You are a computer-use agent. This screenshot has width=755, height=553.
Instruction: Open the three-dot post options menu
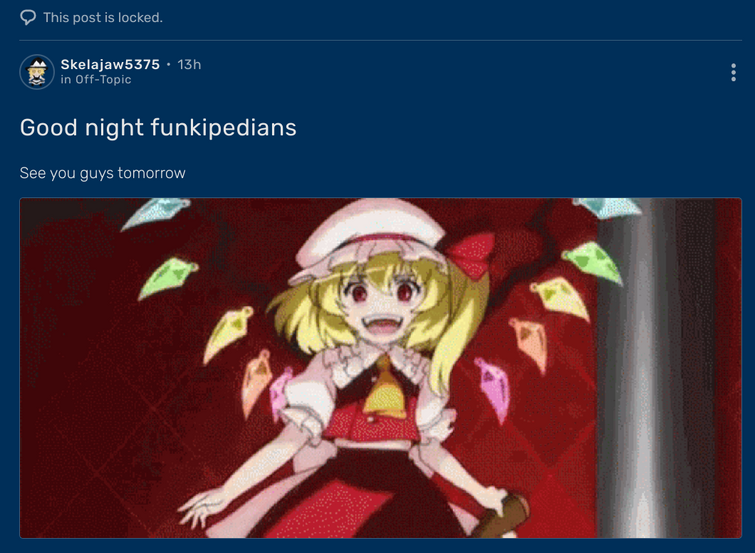click(x=733, y=72)
